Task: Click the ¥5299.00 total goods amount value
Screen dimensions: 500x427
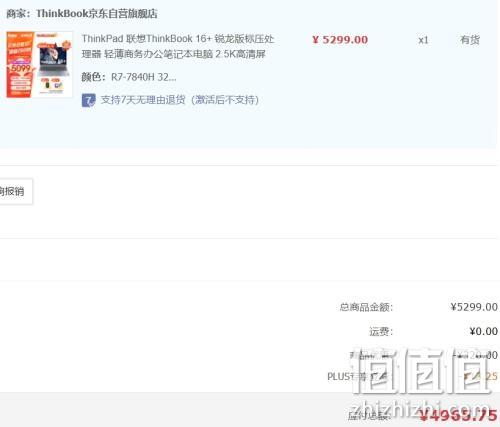Action: (x=474, y=307)
